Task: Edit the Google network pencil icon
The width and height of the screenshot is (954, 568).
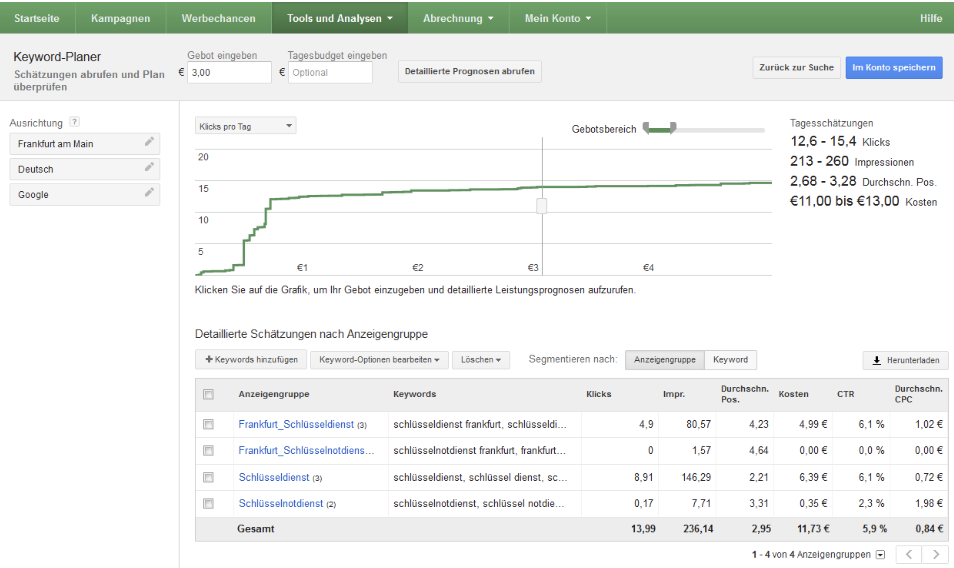Action: [149, 192]
